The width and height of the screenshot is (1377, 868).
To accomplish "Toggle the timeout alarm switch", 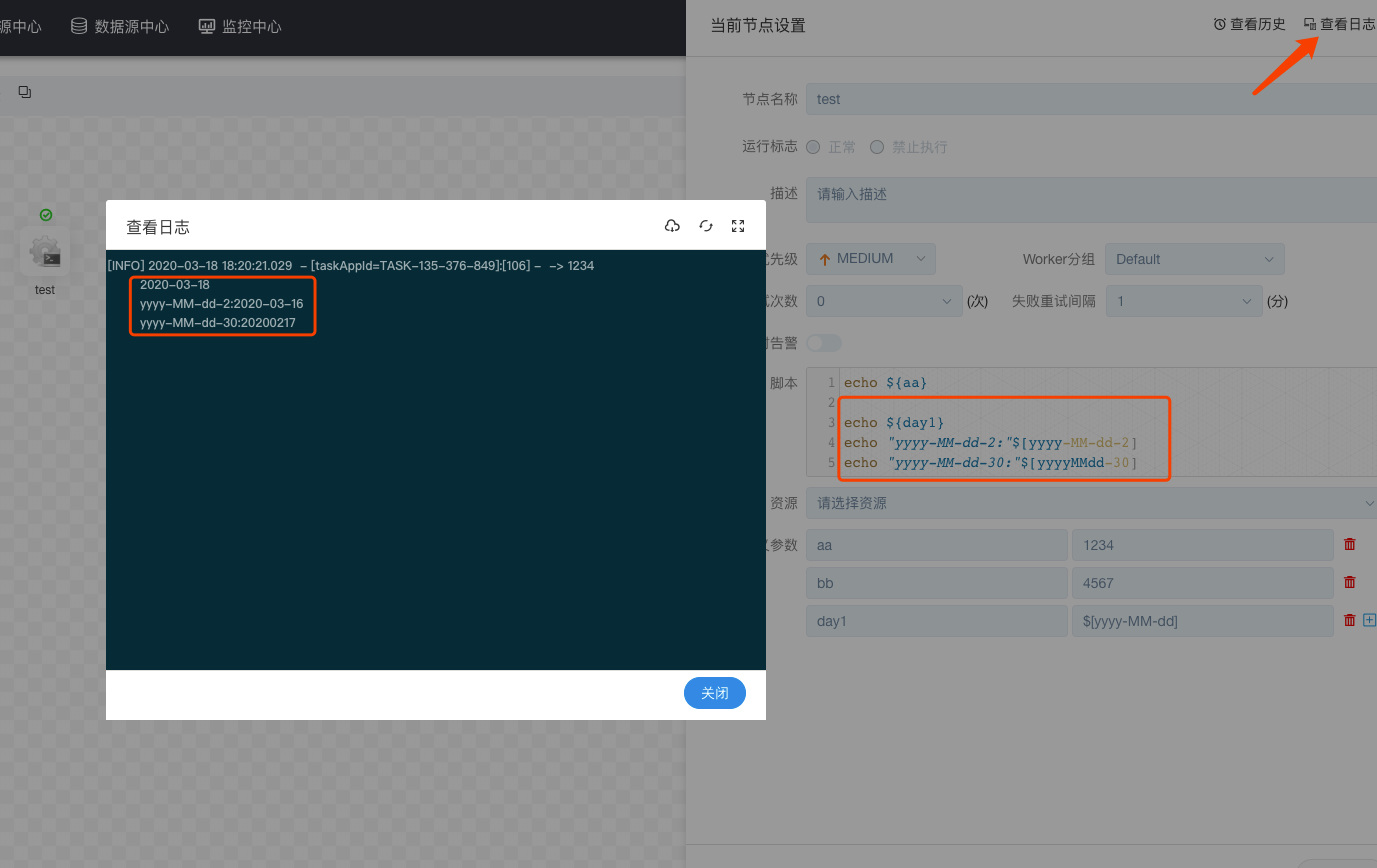I will pyautogui.click(x=824, y=343).
